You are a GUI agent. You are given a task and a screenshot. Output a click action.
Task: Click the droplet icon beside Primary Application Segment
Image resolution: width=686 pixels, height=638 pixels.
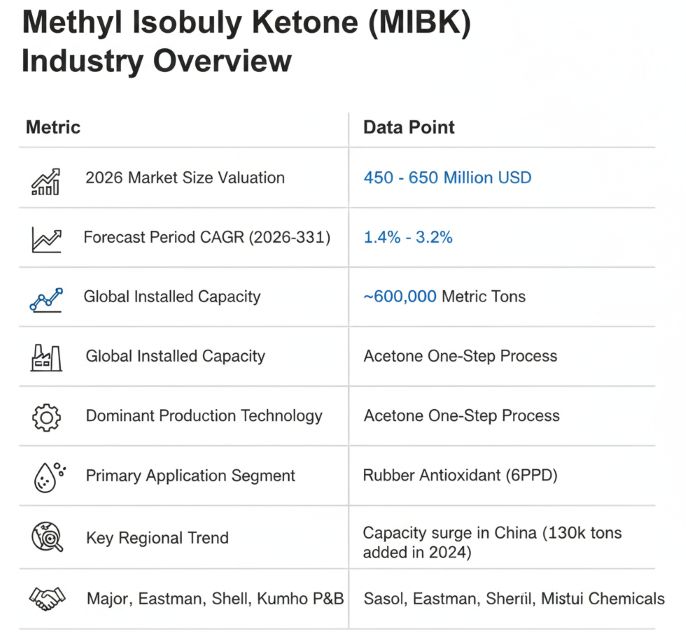(46, 476)
